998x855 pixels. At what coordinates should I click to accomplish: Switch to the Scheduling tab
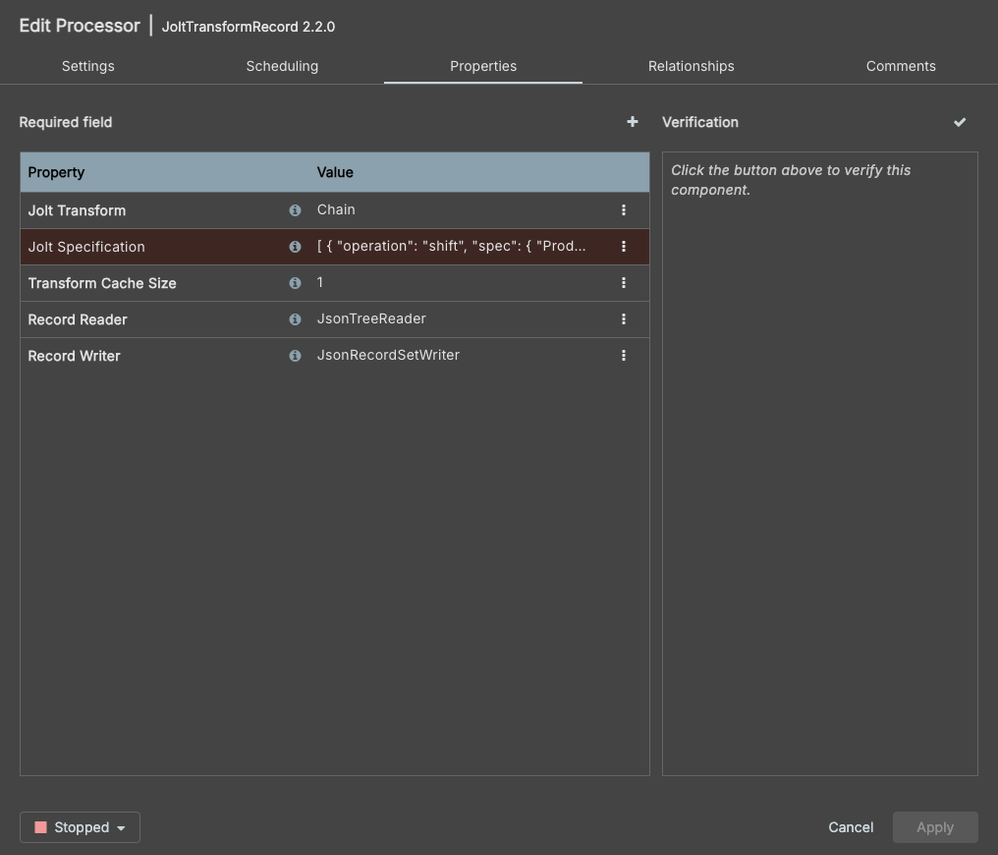[x=282, y=66]
